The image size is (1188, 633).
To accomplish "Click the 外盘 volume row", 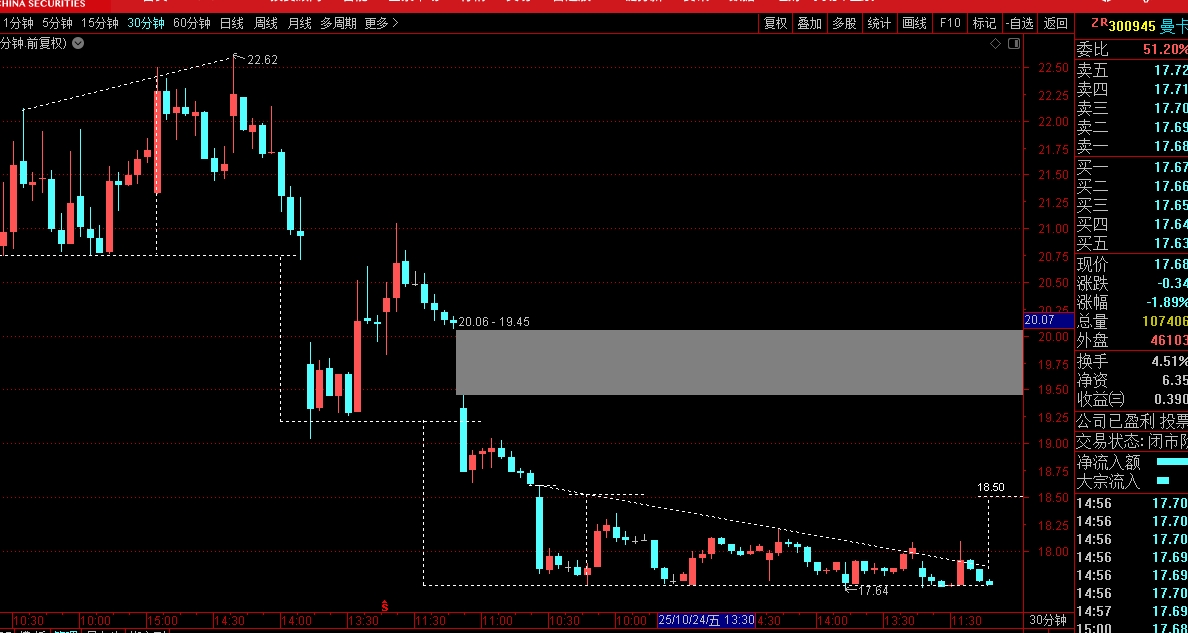I will coord(1132,340).
